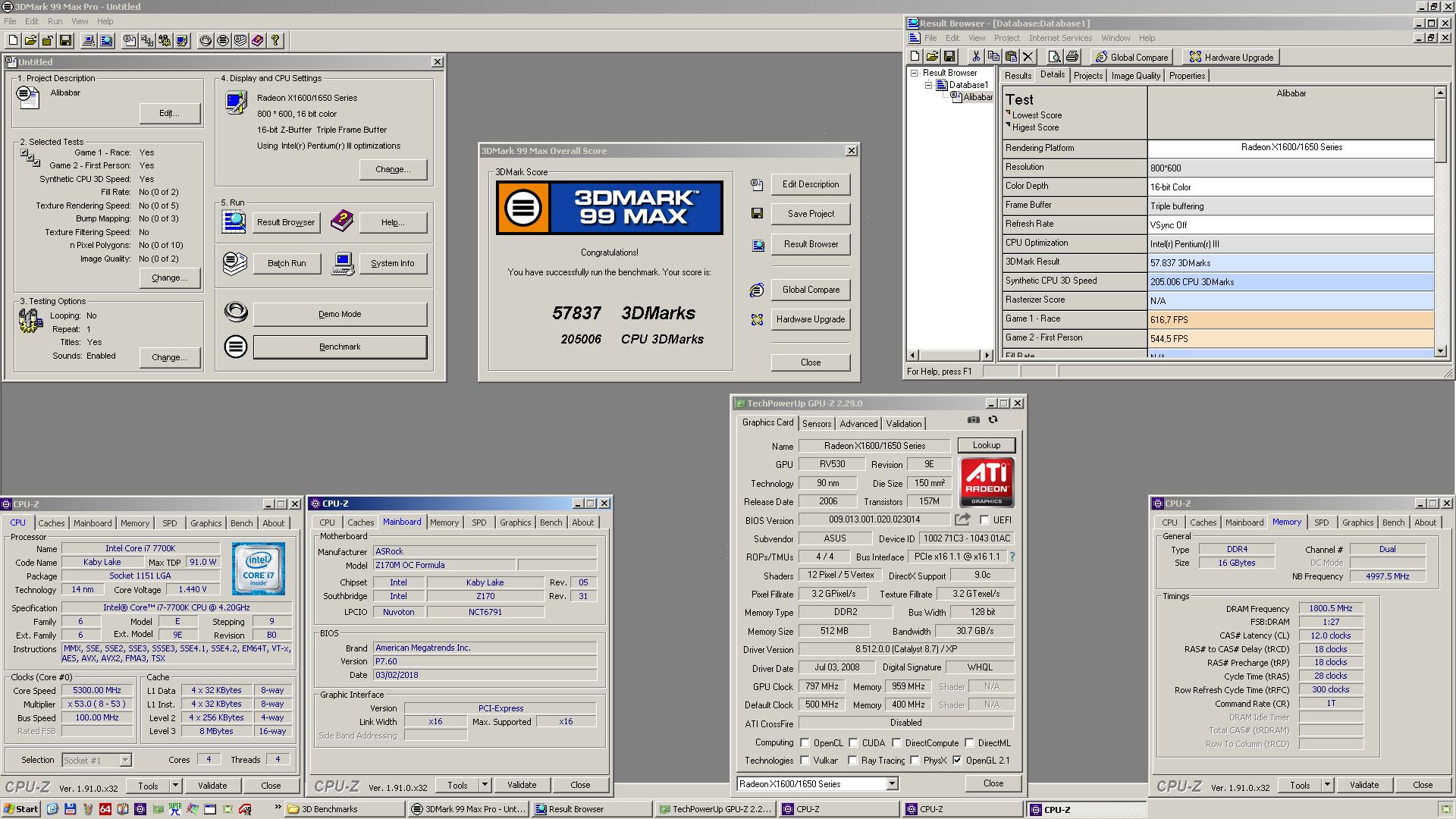Click the Testing Options gears icon in 3DMark toolbar
The width and height of the screenshot is (1456, 819).
pos(165,41)
